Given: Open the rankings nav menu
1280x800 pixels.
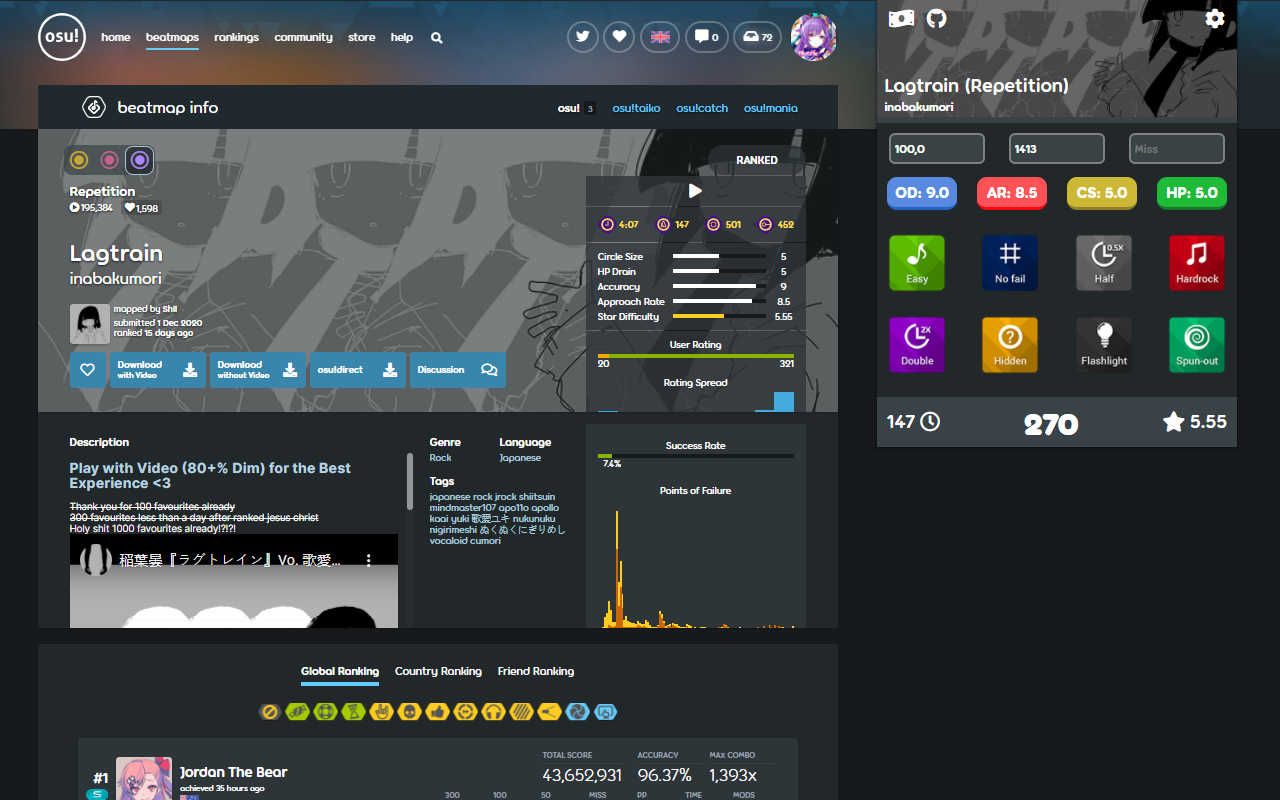Looking at the screenshot, I should pos(236,38).
